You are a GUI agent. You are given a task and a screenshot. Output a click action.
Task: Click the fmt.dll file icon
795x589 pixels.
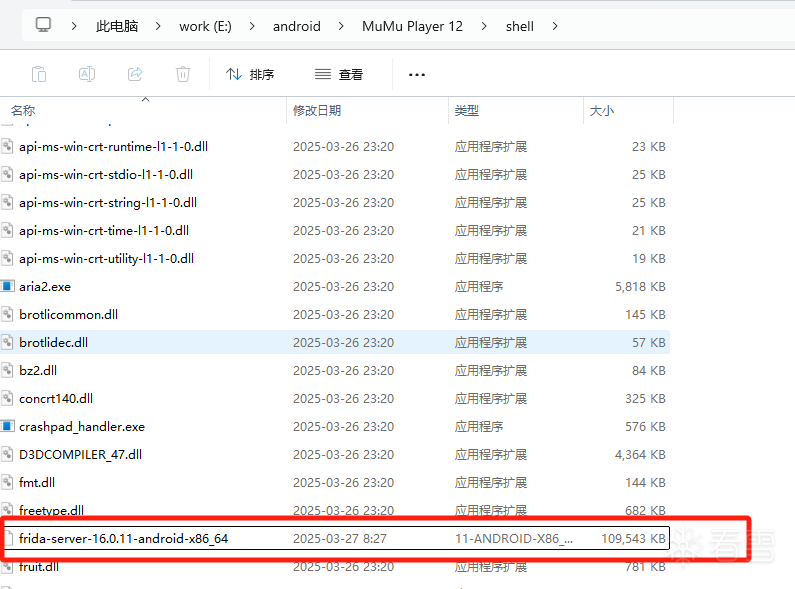click(x=7, y=482)
